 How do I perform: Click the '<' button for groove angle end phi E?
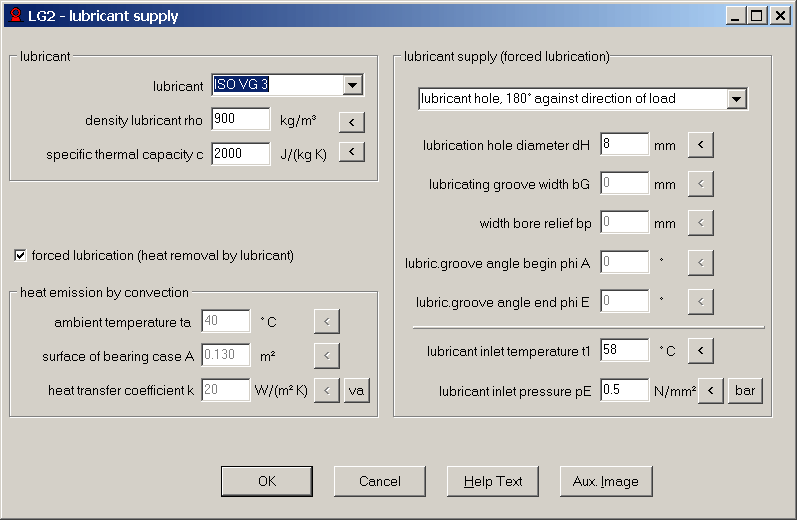click(x=700, y=302)
